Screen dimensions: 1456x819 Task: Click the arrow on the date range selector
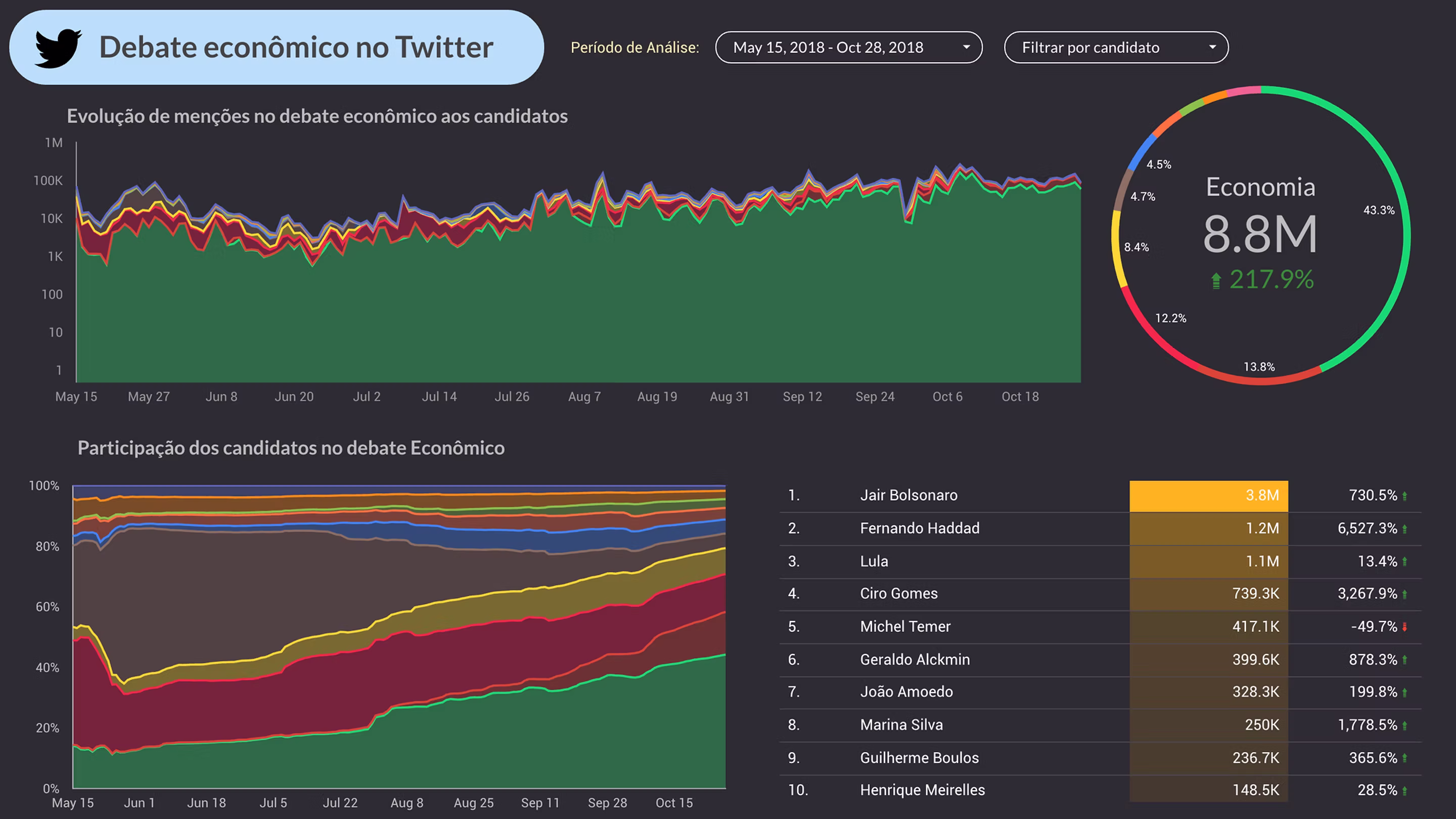click(x=967, y=48)
